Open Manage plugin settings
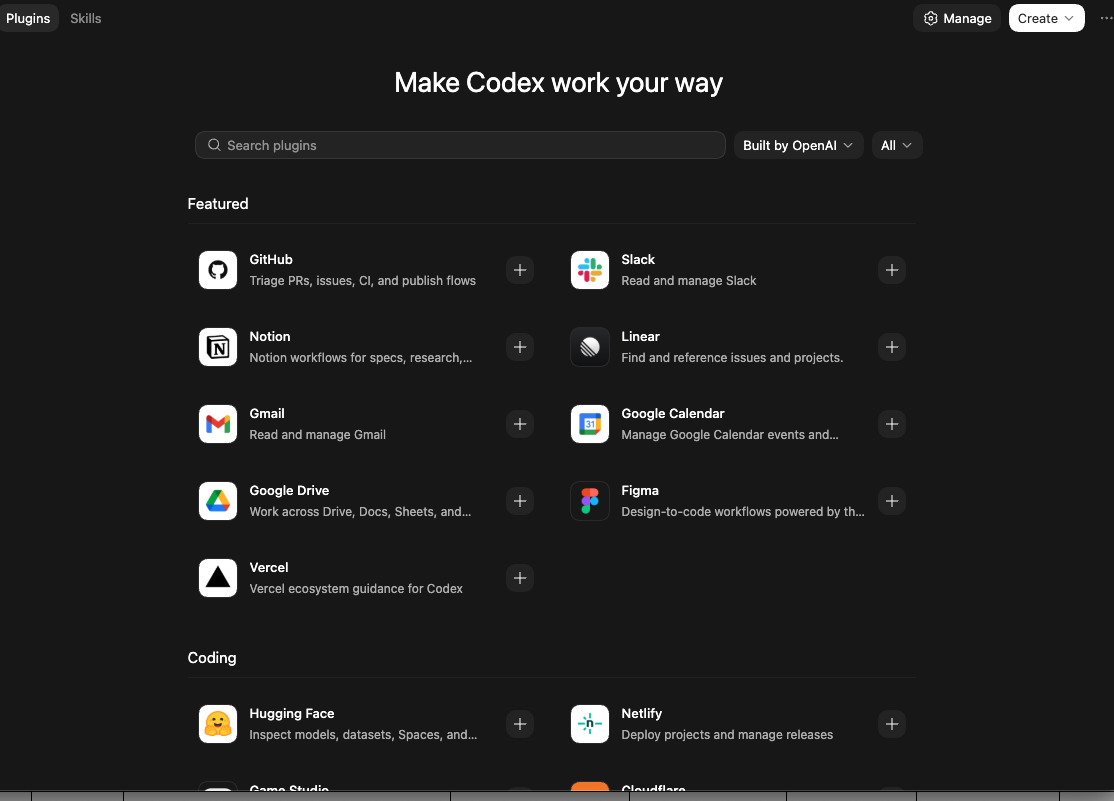The width and height of the screenshot is (1114, 801). (957, 18)
